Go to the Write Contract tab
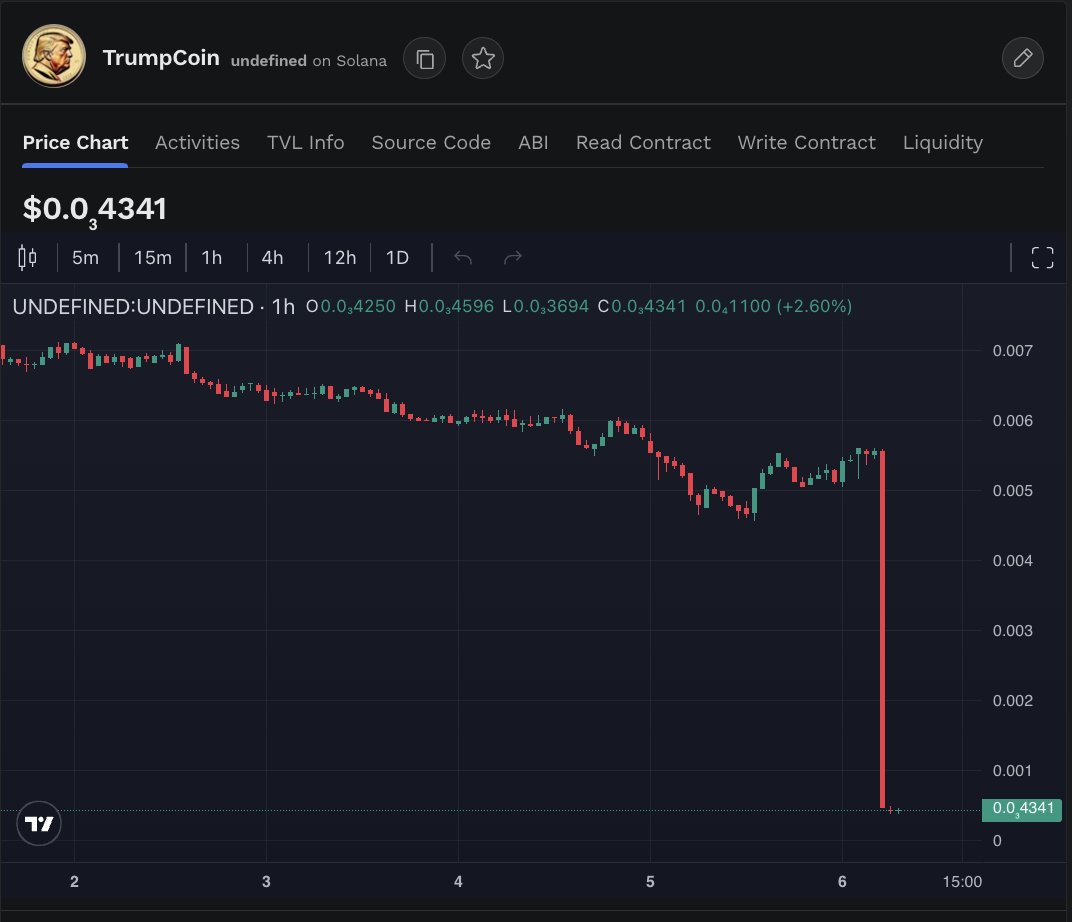Viewport: 1072px width, 922px height. pos(807,142)
